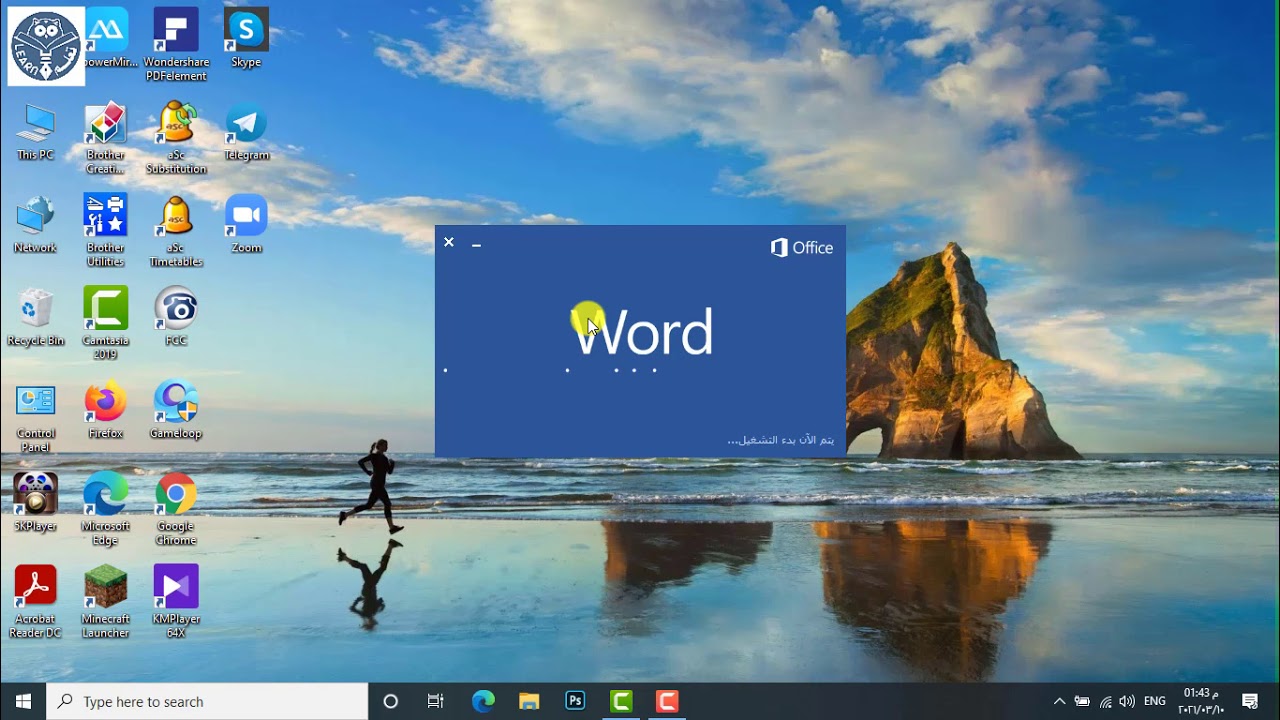The width and height of the screenshot is (1280, 720).
Task: Select the aSc Substitution icon
Action: (176, 139)
